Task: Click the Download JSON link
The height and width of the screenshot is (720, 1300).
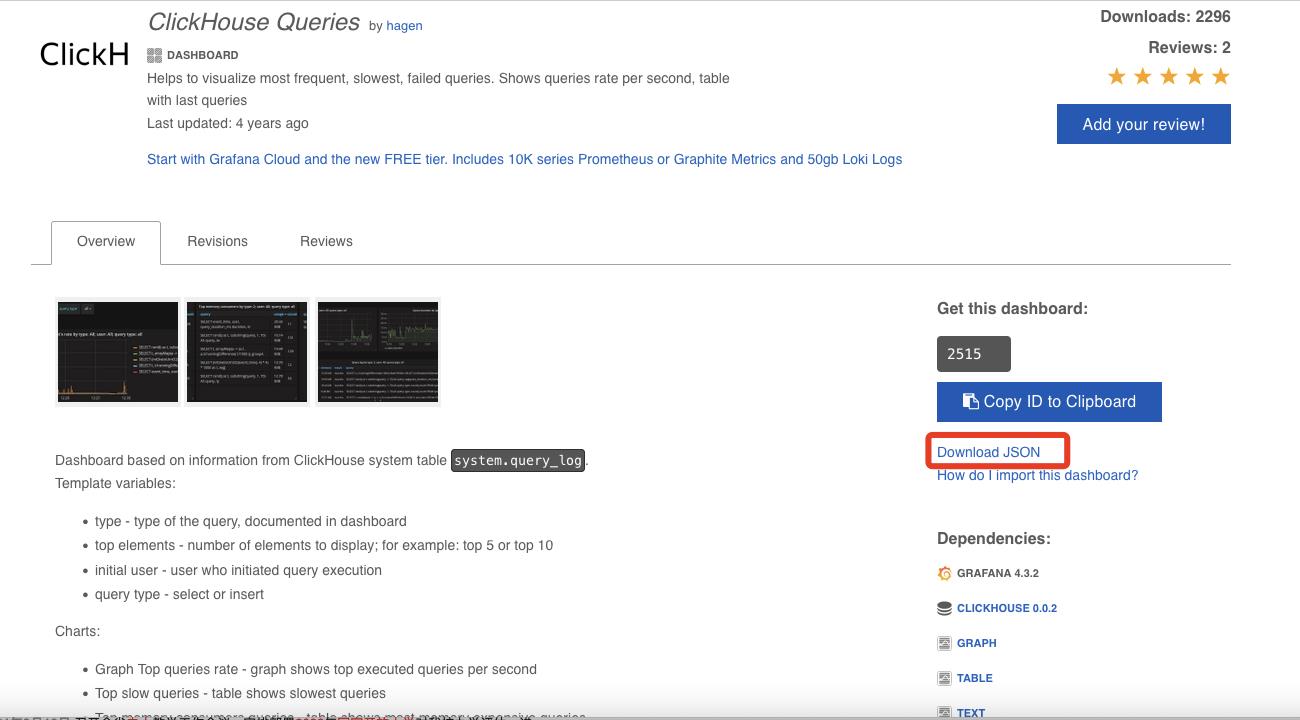Action: coord(988,452)
